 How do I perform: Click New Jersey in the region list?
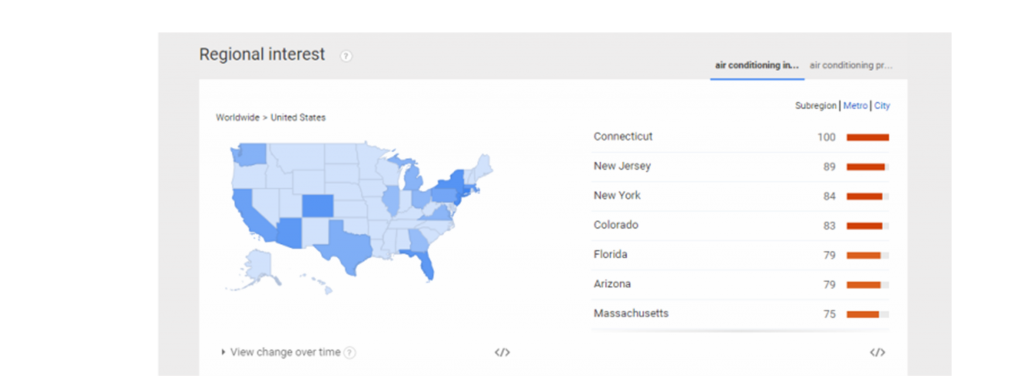click(x=622, y=166)
